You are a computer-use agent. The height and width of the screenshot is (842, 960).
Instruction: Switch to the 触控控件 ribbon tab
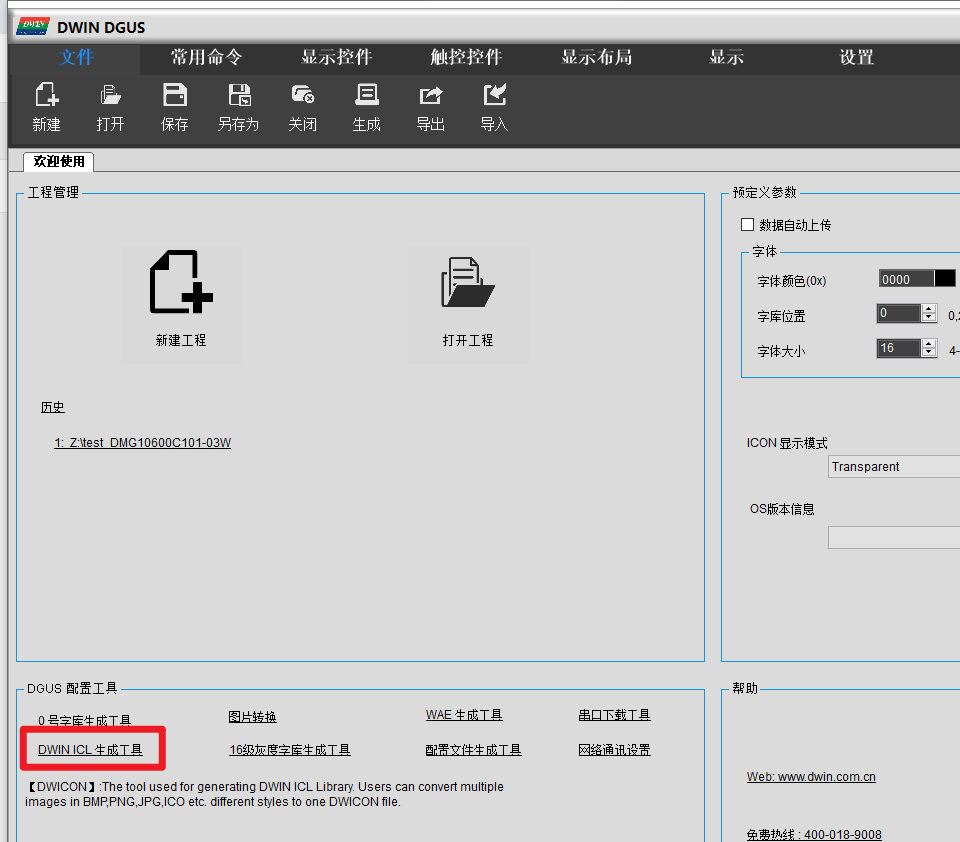(466, 58)
